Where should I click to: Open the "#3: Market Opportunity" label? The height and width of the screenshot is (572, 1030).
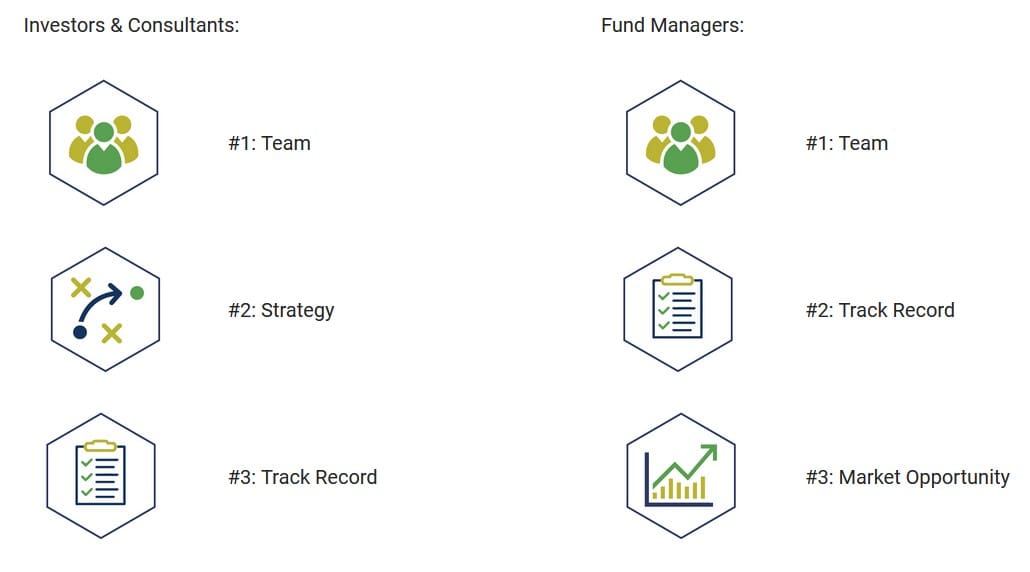point(907,477)
